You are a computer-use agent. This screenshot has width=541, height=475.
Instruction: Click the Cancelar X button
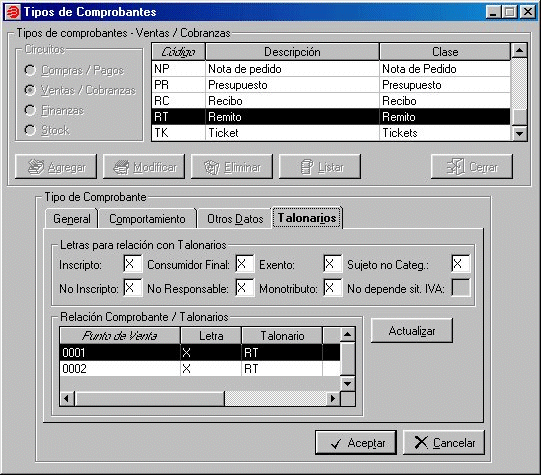pyautogui.click(x=444, y=443)
